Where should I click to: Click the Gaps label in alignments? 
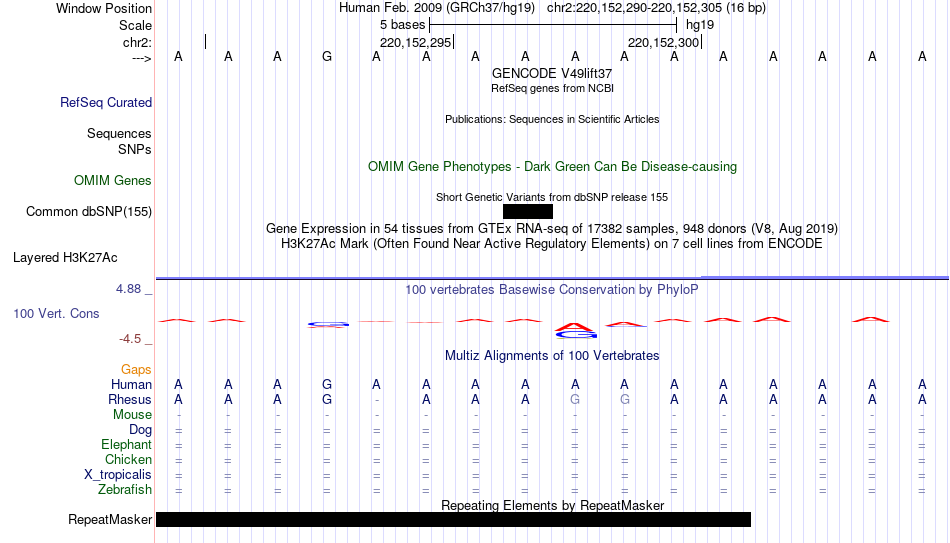(136, 370)
